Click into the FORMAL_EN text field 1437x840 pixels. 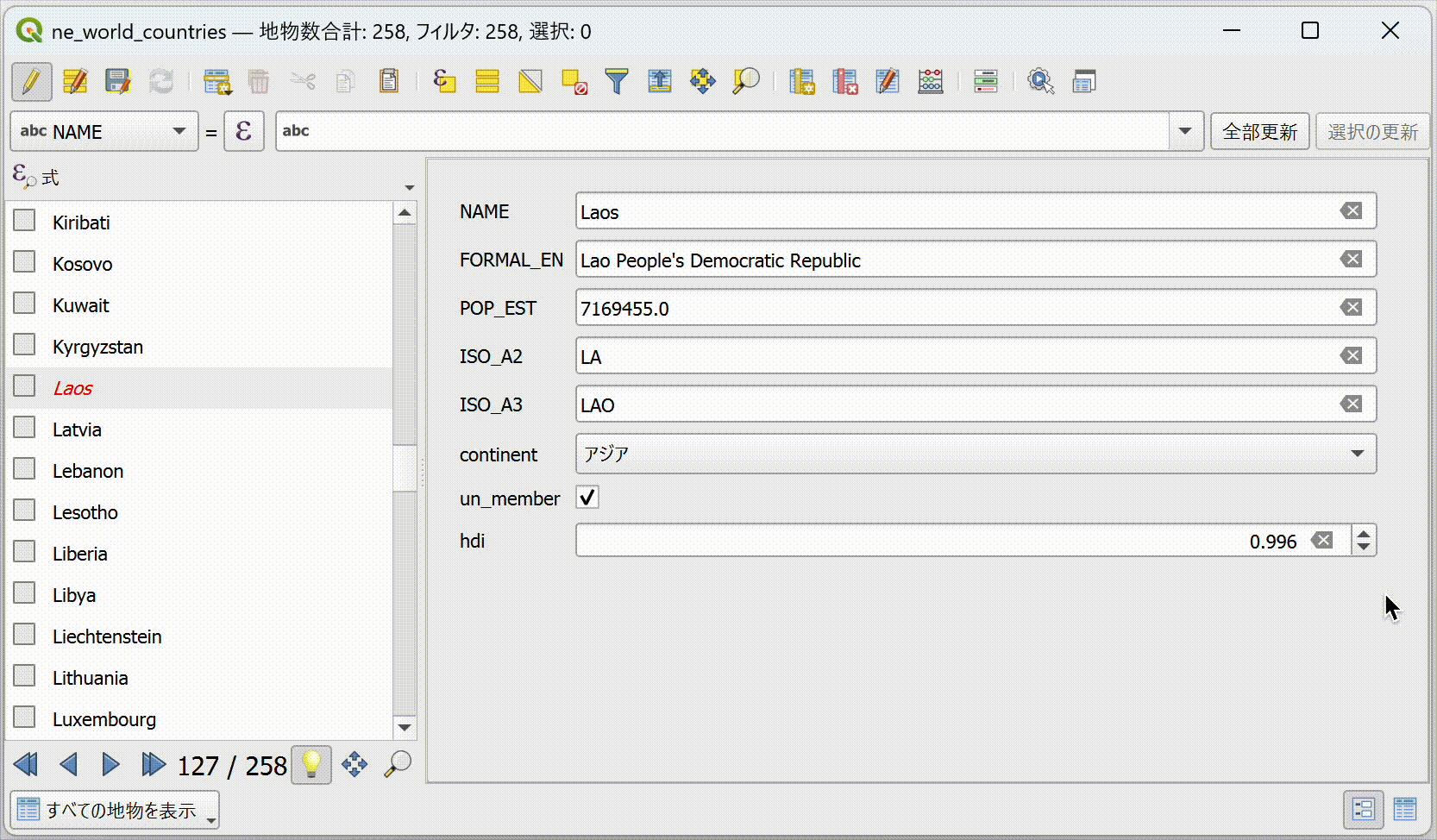coord(976,260)
